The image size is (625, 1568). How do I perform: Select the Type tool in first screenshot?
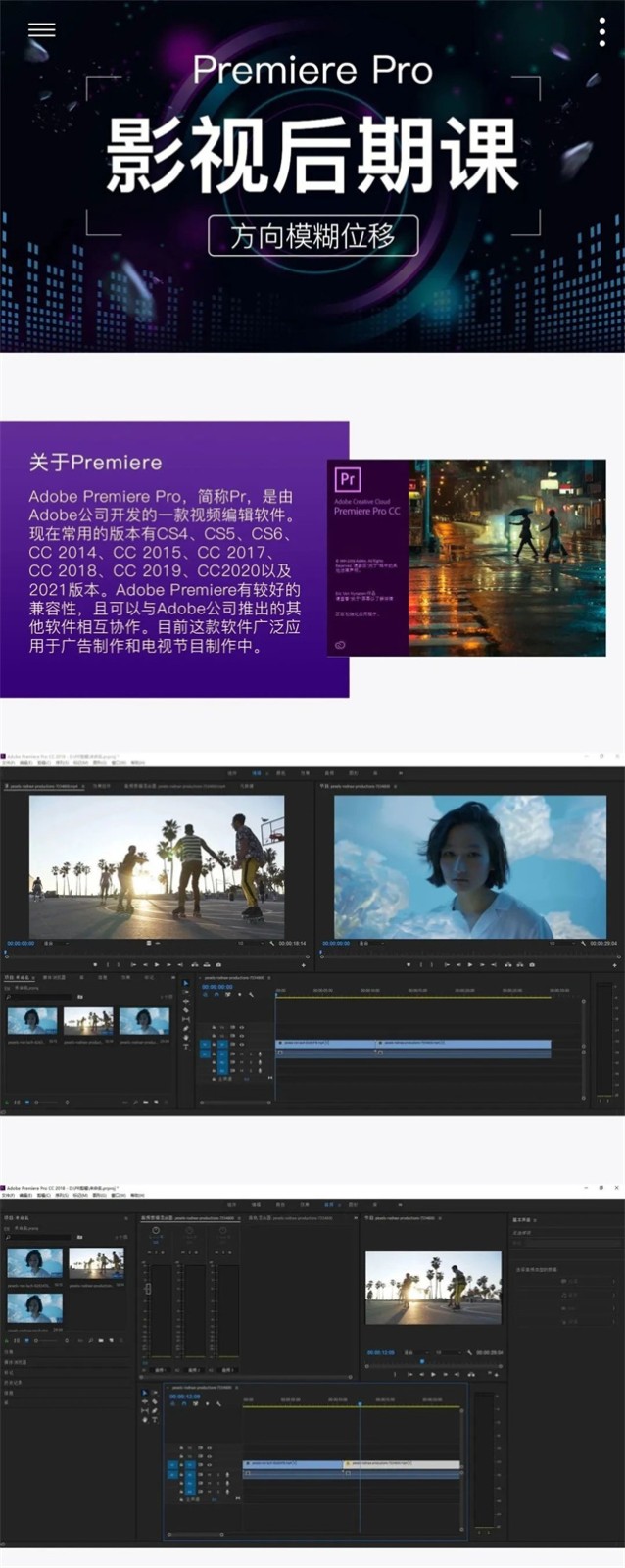[x=185, y=1047]
